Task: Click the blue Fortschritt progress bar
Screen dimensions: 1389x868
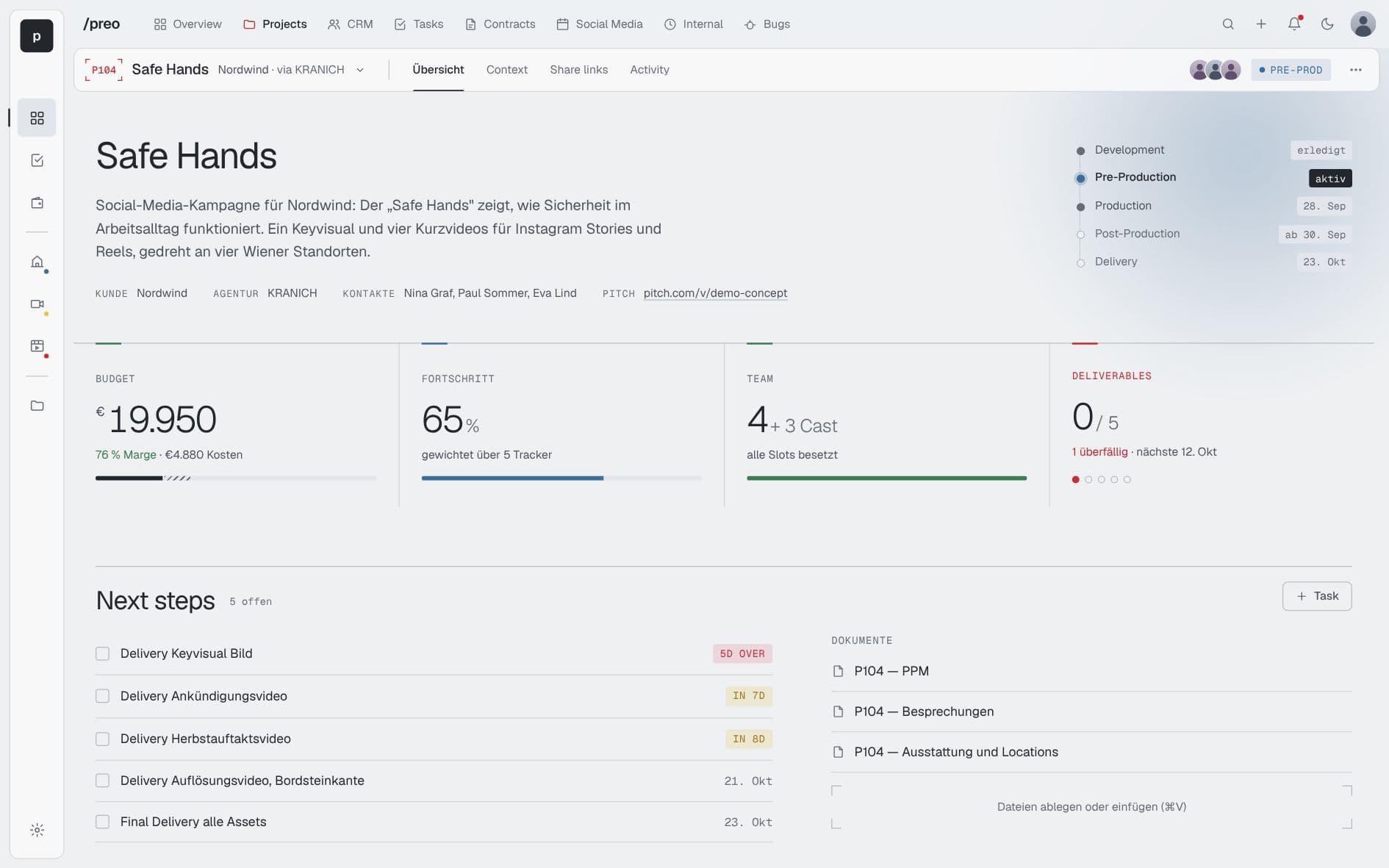Action: [x=561, y=478]
